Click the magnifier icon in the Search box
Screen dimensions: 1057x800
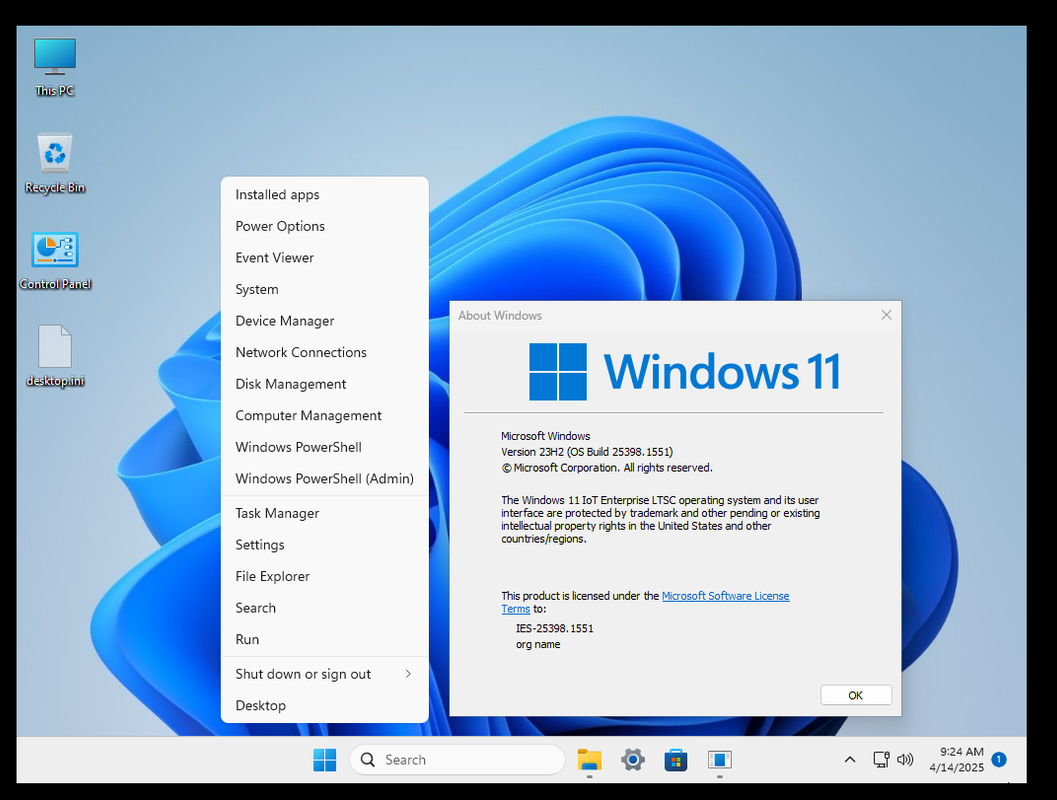[x=367, y=760]
